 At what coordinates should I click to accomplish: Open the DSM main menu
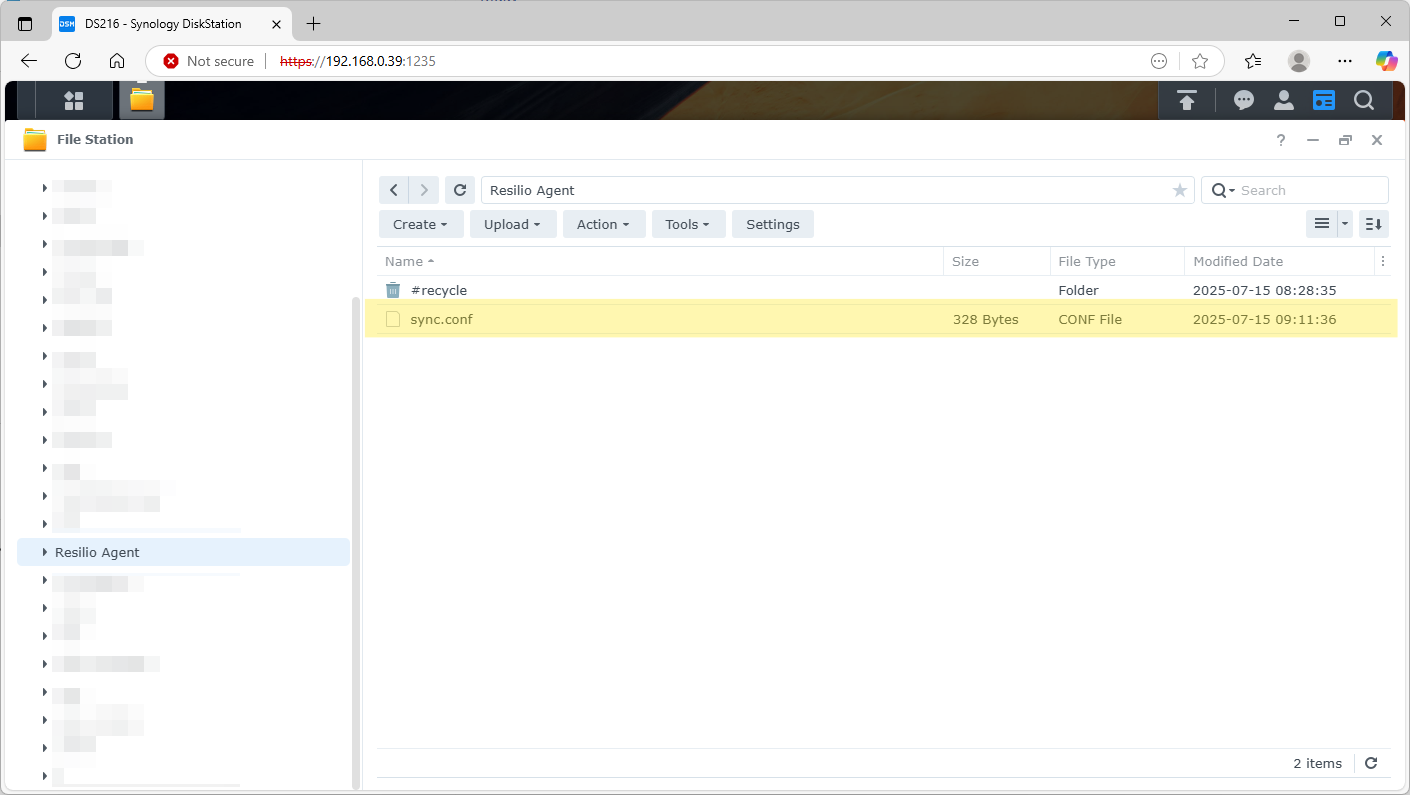[x=73, y=100]
